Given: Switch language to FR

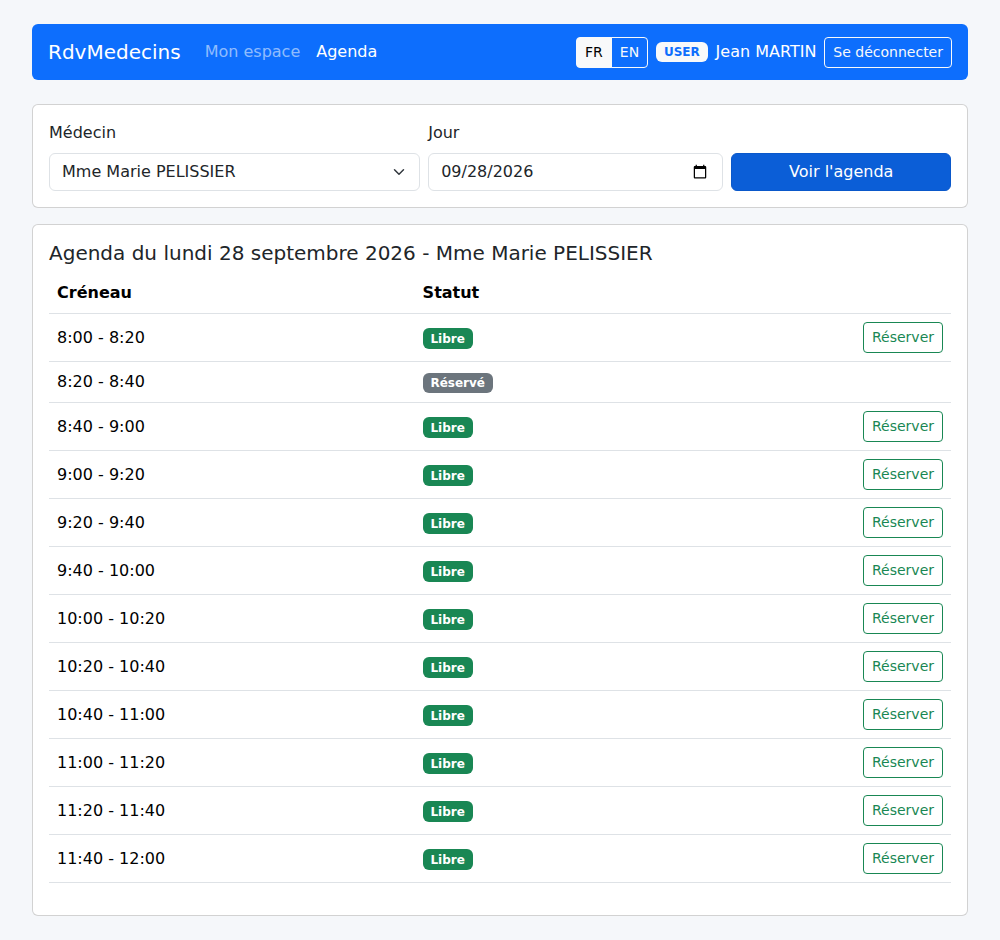Looking at the screenshot, I should point(594,52).
